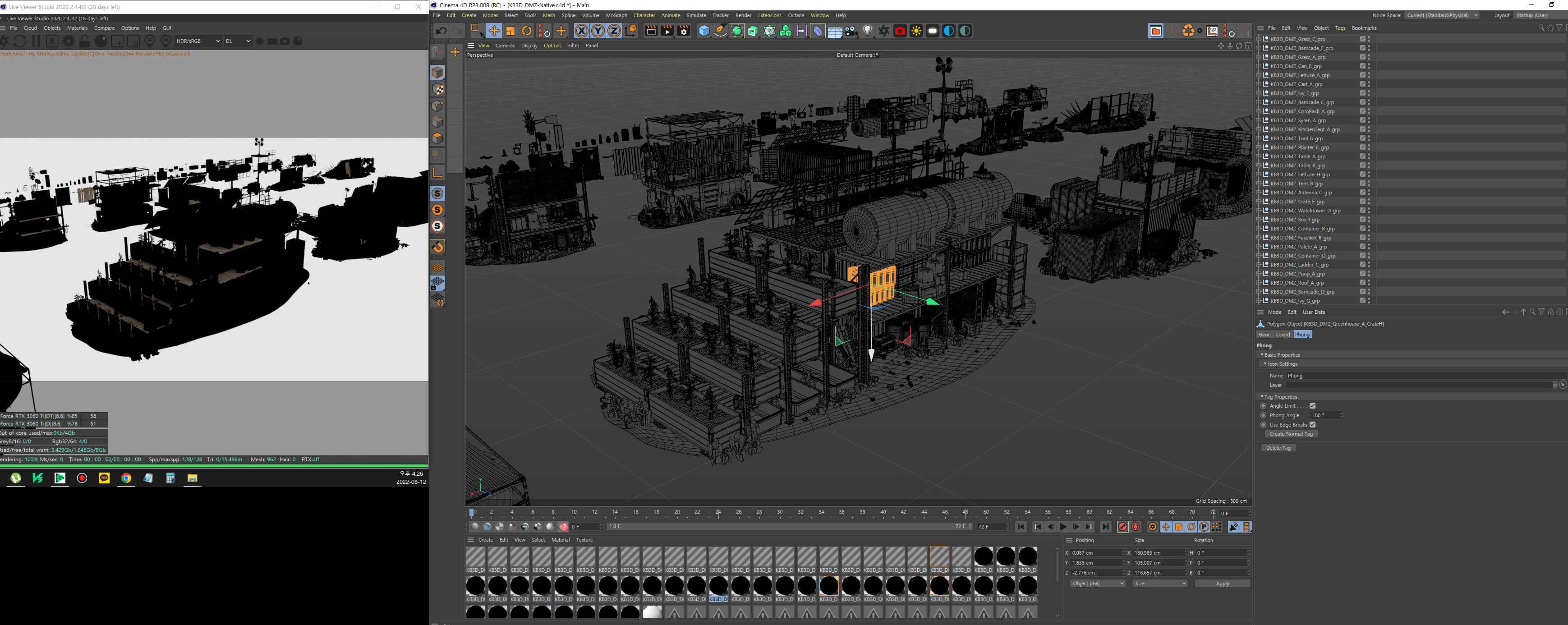Screen dimensions: 1568x625
Task: Click Octane render aperture icon in Live Viewer
Action: tap(4, 41)
